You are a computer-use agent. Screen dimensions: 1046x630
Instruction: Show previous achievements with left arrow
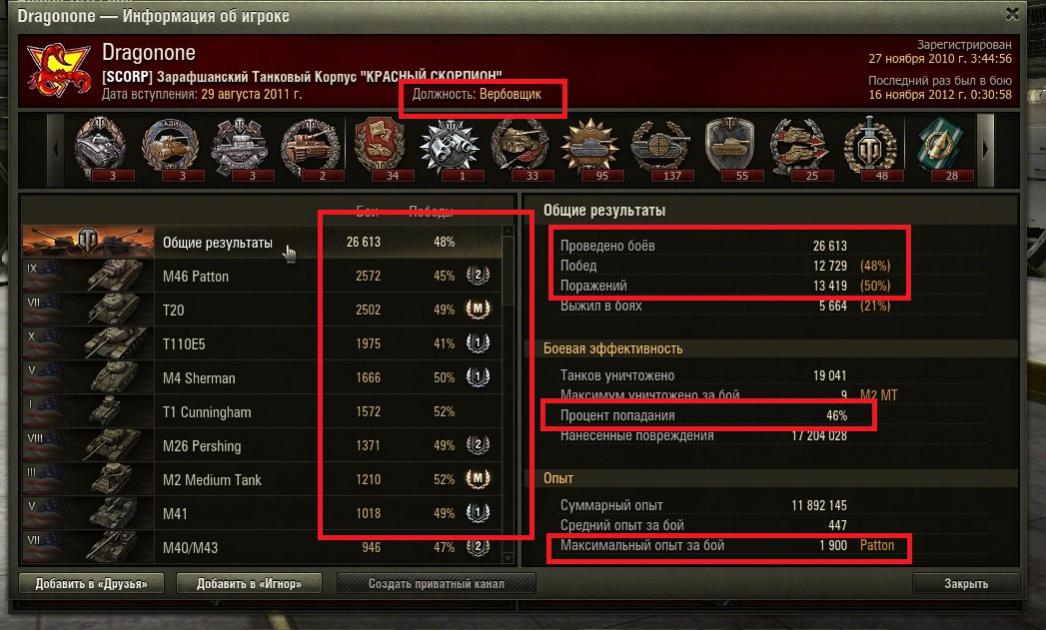click(x=55, y=149)
